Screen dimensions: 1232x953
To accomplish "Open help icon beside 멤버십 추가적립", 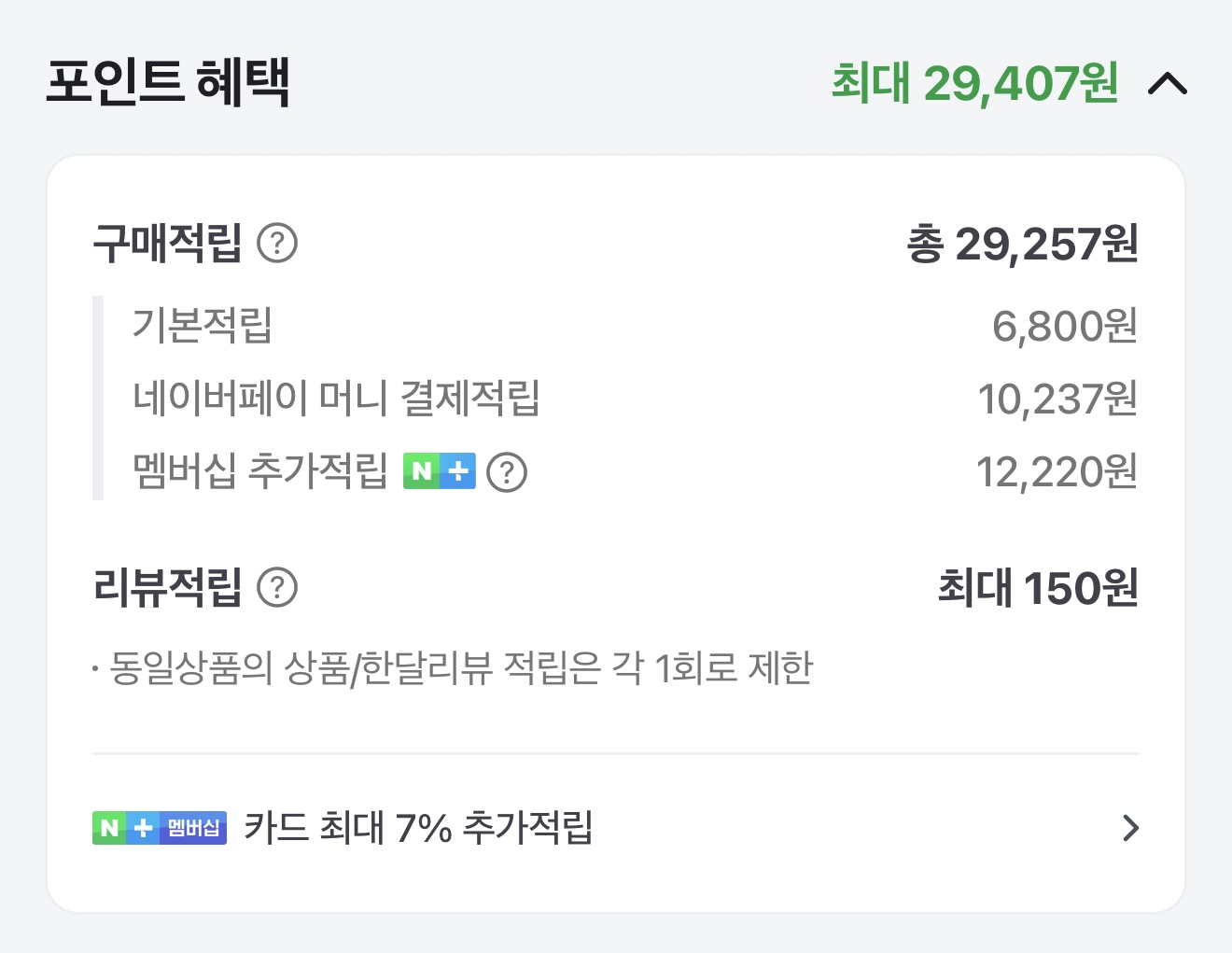I will click(x=507, y=472).
